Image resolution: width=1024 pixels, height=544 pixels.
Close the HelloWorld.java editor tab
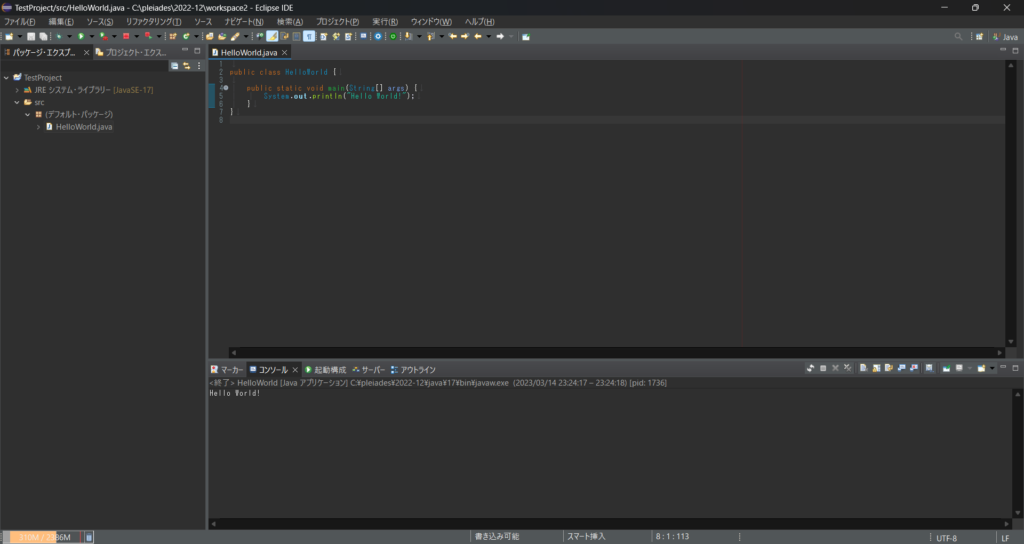[x=285, y=52]
